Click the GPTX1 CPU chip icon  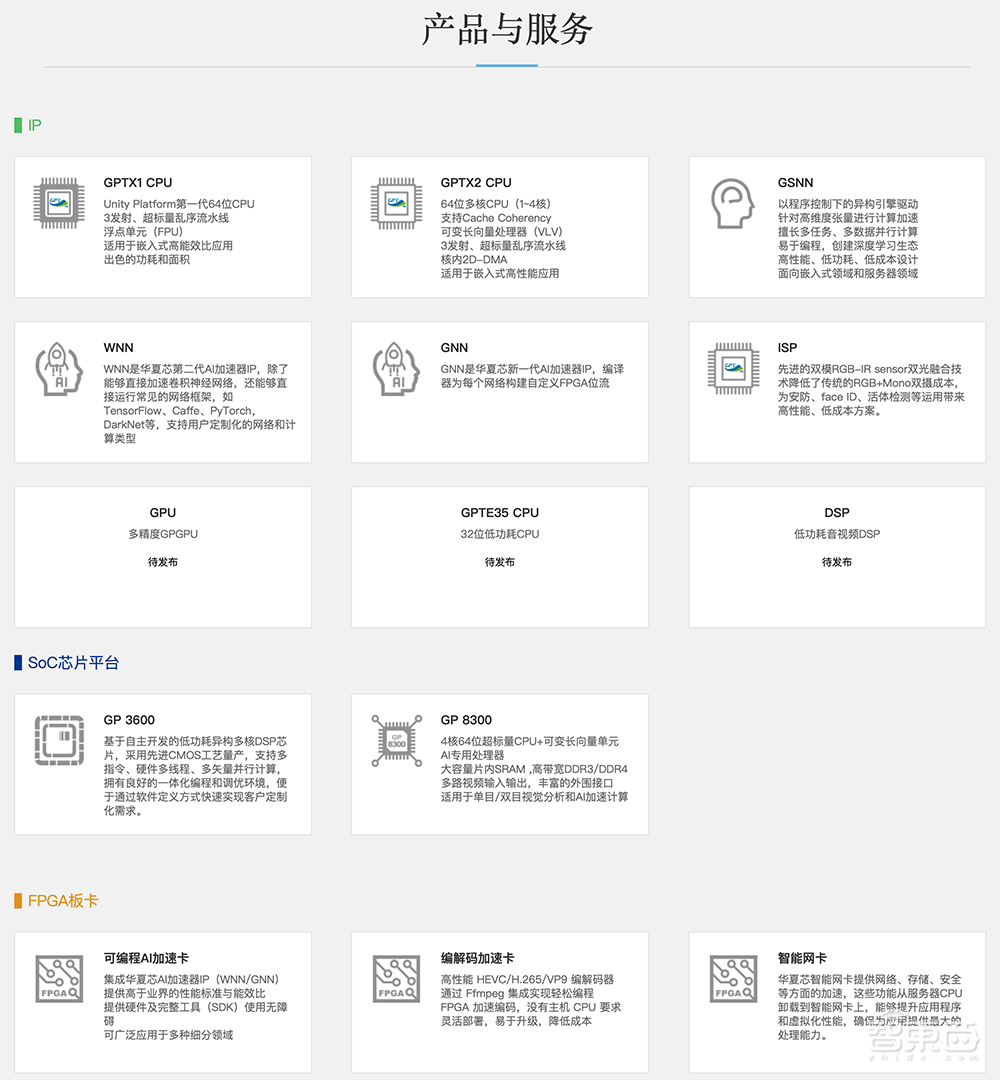pos(57,204)
